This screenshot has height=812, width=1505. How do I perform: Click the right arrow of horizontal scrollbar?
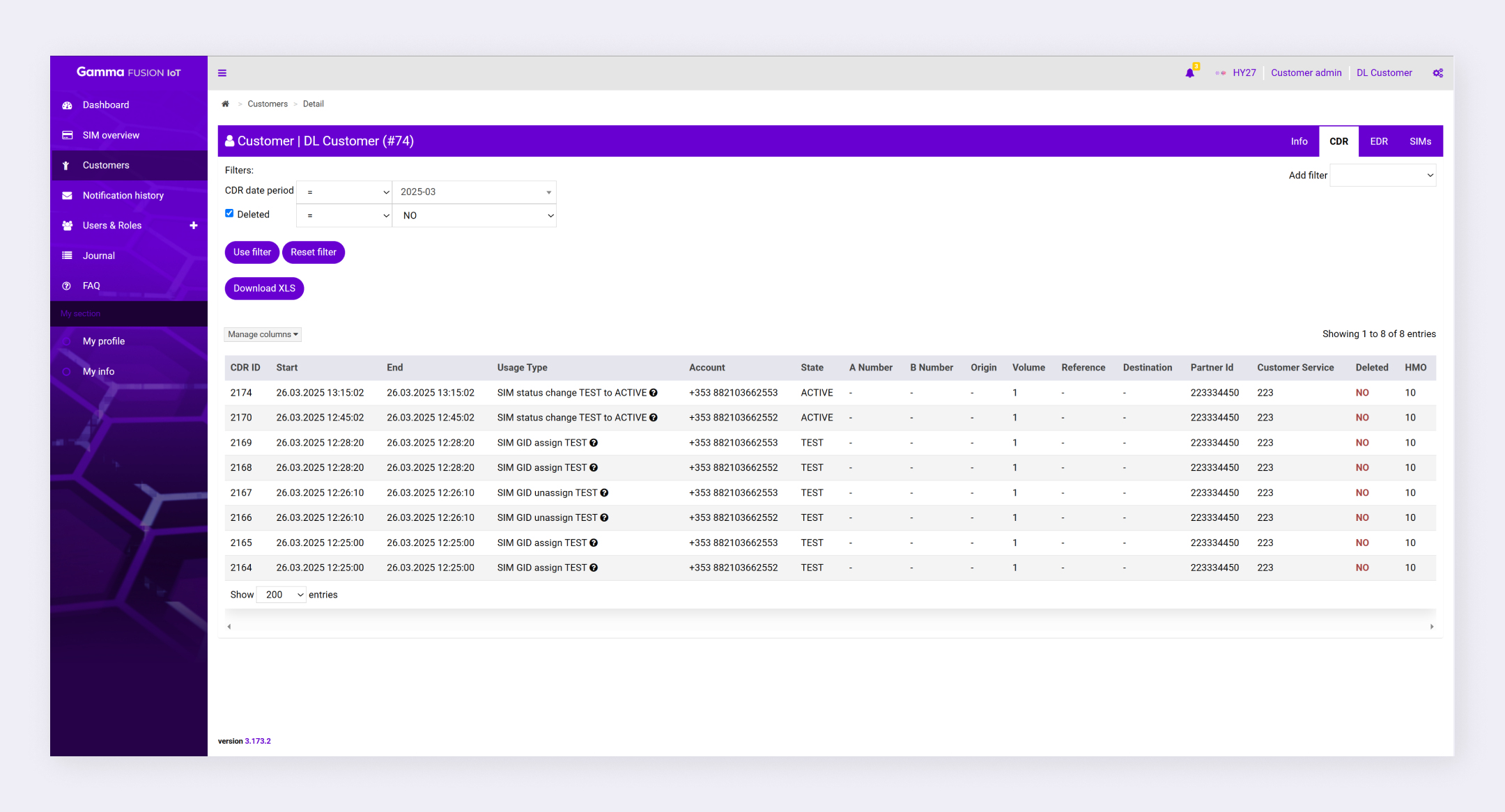[1432, 627]
